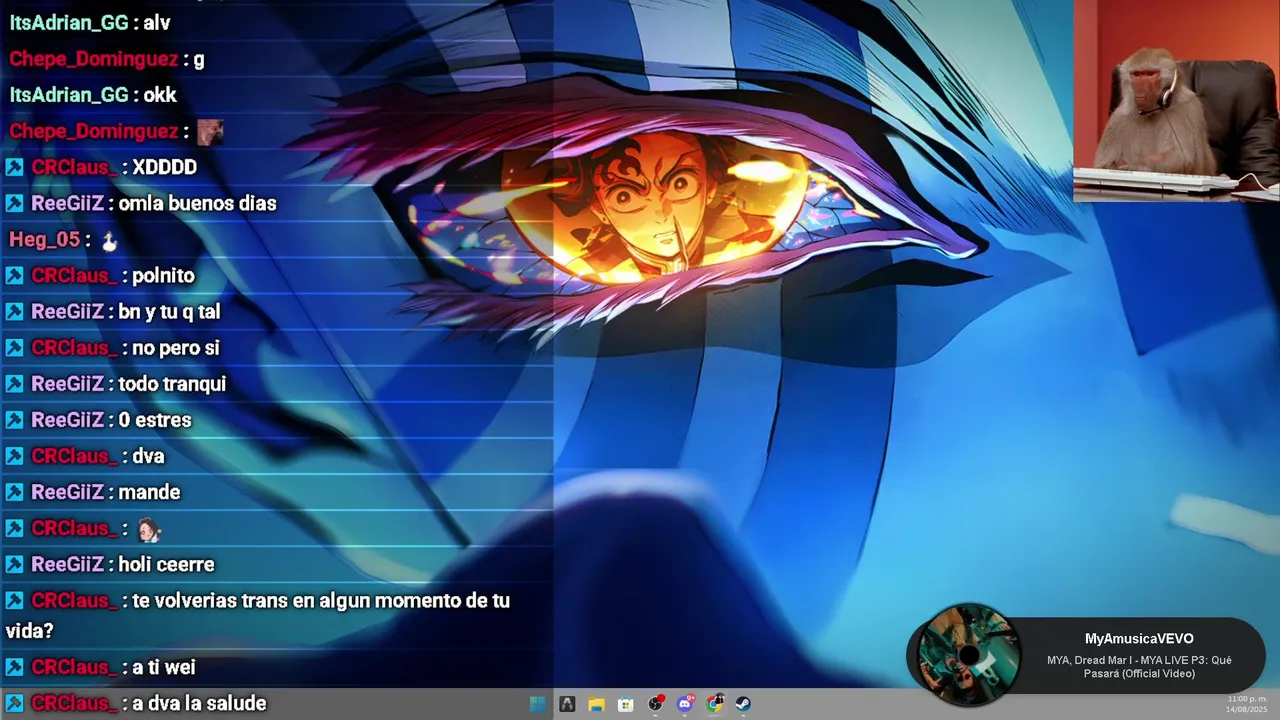1280x720 pixels.
Task: Click the 'mande' chat message text
Action: click(x=149, y=492)
